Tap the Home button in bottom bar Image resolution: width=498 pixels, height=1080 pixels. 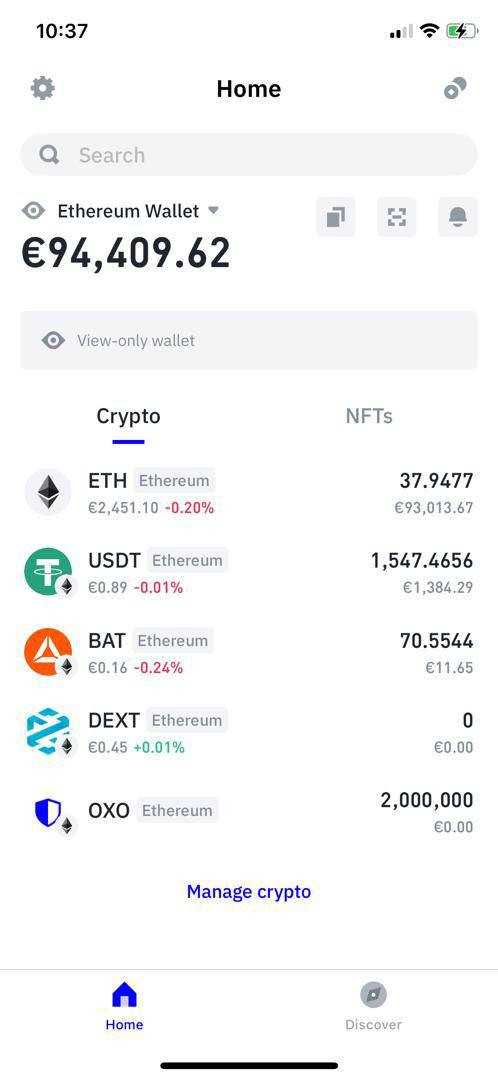tap(124, 1006)
